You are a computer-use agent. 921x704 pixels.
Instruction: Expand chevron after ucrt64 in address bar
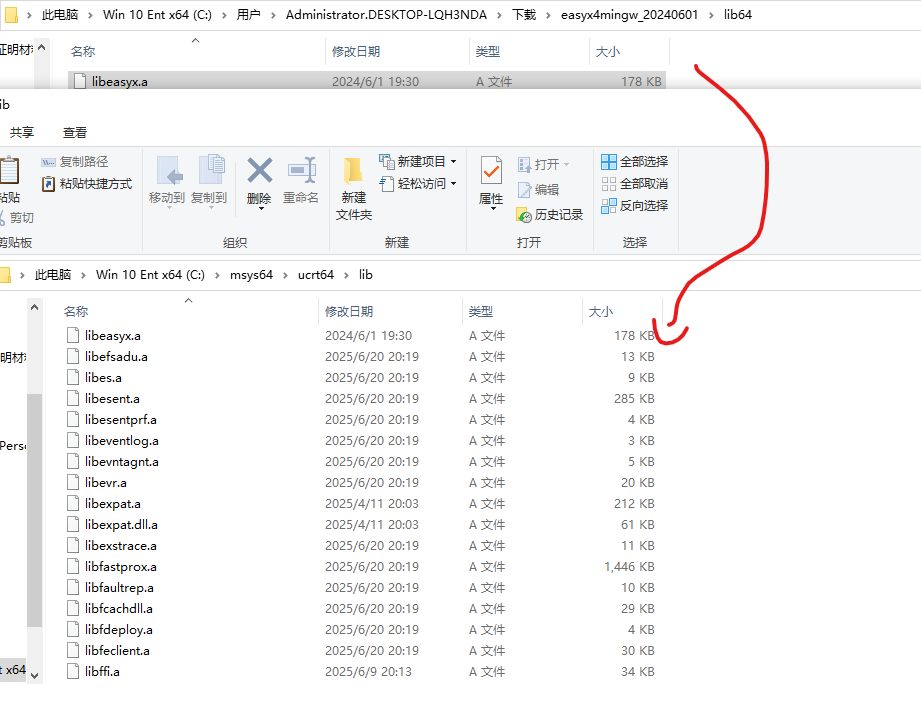[347, 275]
